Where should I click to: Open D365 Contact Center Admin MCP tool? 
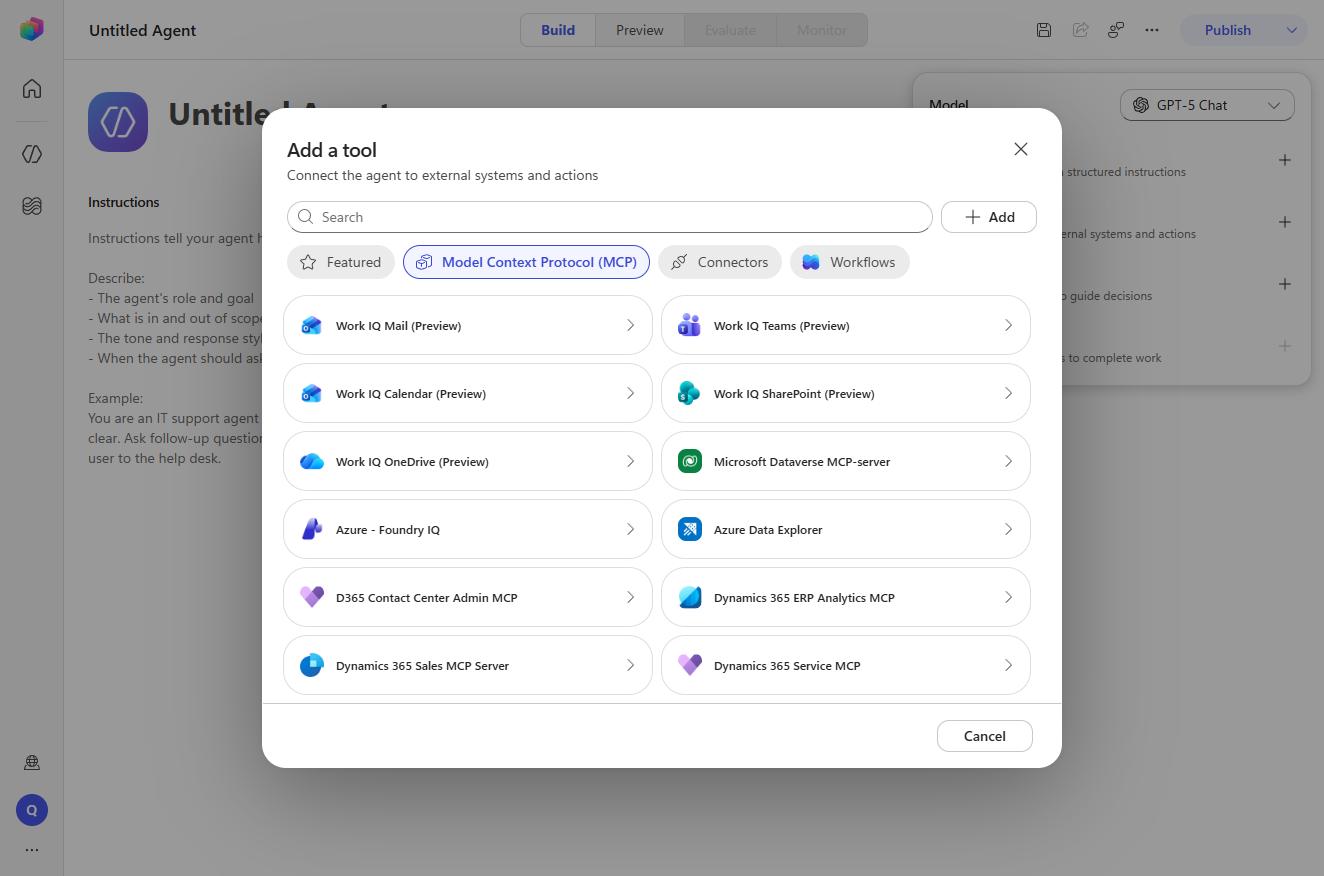[468, 597]
